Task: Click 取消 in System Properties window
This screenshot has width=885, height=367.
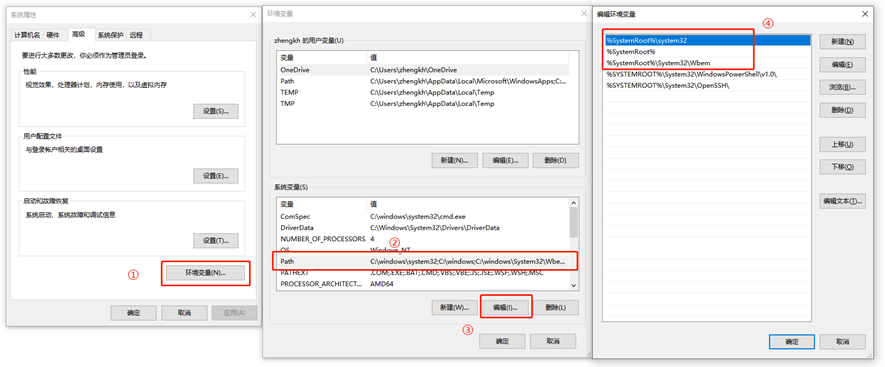Action: (x=184, y=313)
